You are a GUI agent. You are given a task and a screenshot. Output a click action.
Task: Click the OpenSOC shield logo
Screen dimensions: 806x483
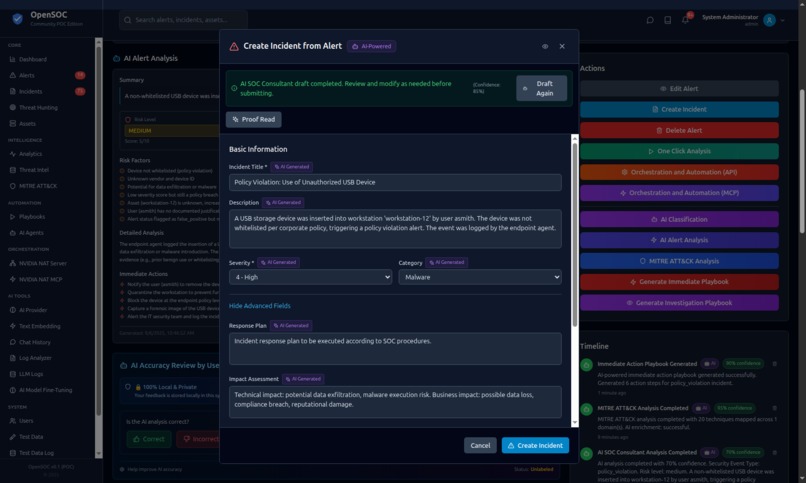click(17, 19)
